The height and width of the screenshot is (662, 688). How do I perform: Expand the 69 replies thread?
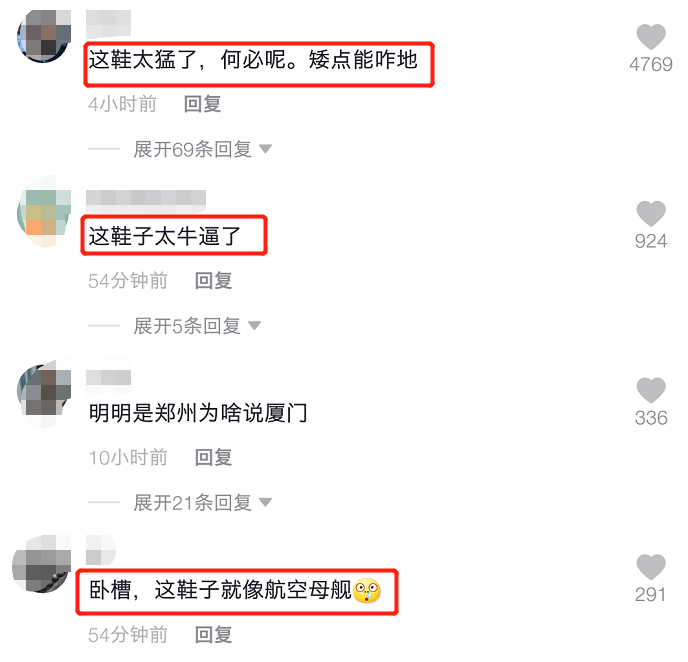(202, 149)
